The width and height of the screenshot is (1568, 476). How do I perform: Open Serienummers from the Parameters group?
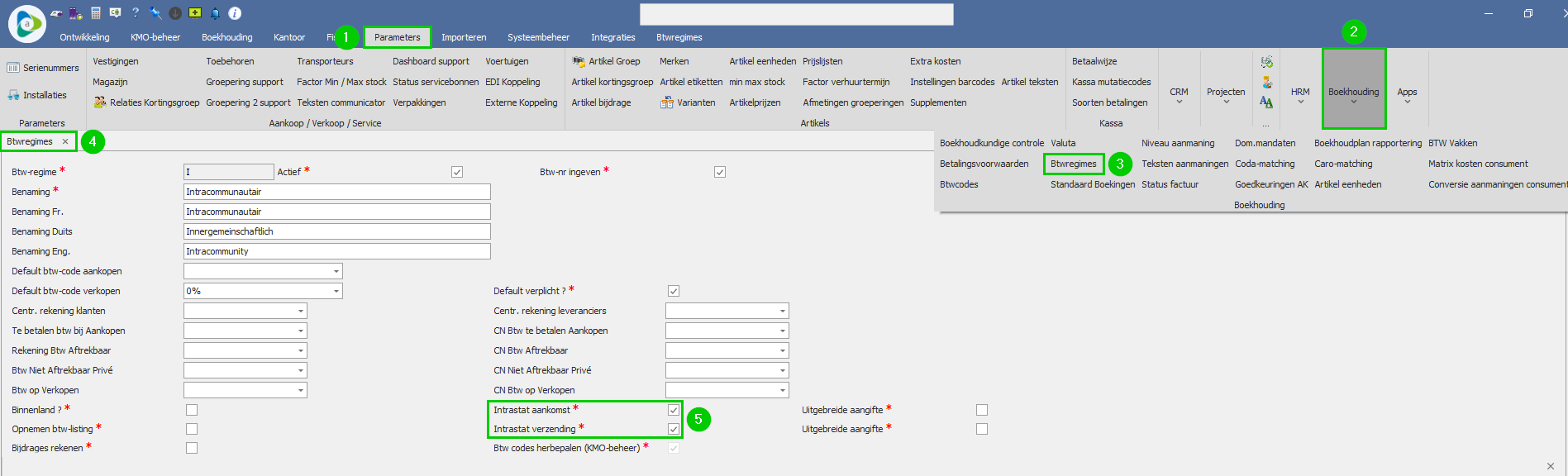[43, 68]
